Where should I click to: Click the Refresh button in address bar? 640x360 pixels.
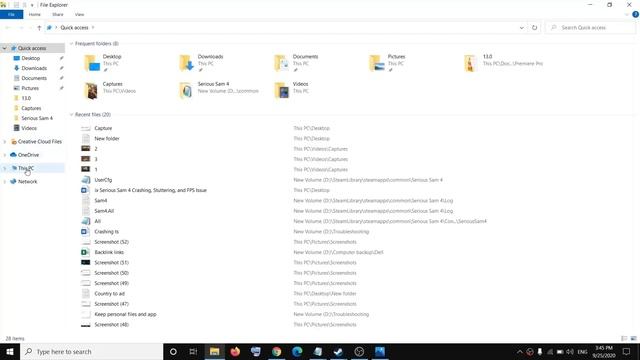tap(534, 28)
